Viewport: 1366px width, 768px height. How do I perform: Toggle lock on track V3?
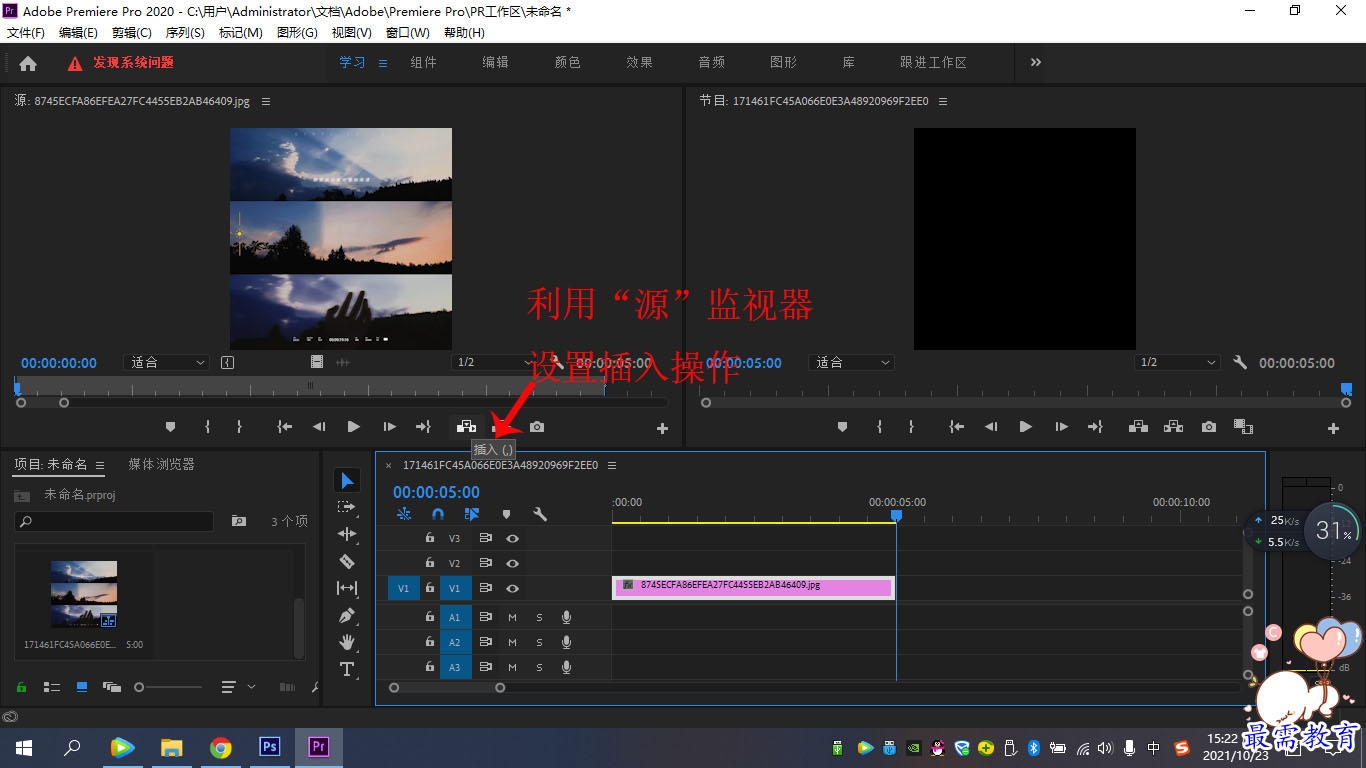coord(430,538)
